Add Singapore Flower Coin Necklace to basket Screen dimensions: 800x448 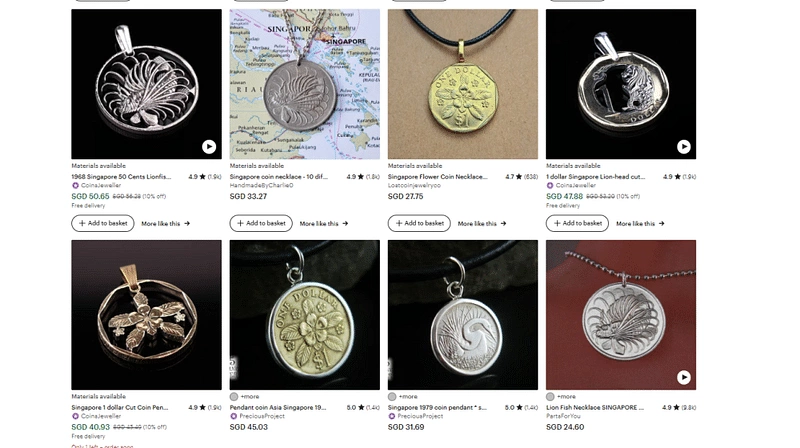click(419, 223)
